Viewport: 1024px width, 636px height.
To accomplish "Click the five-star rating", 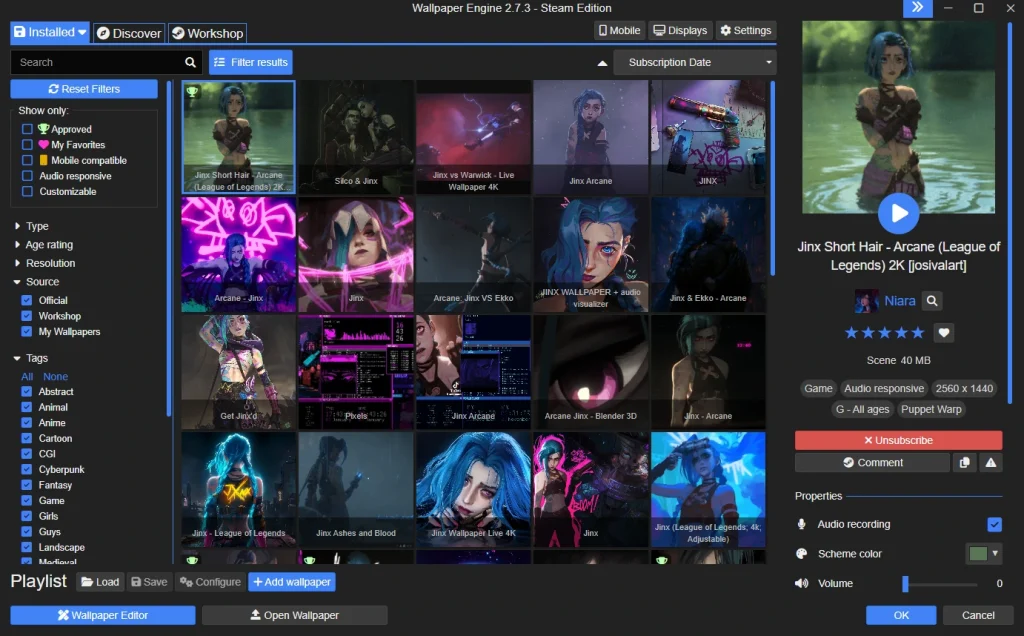I will pos(884,332).
